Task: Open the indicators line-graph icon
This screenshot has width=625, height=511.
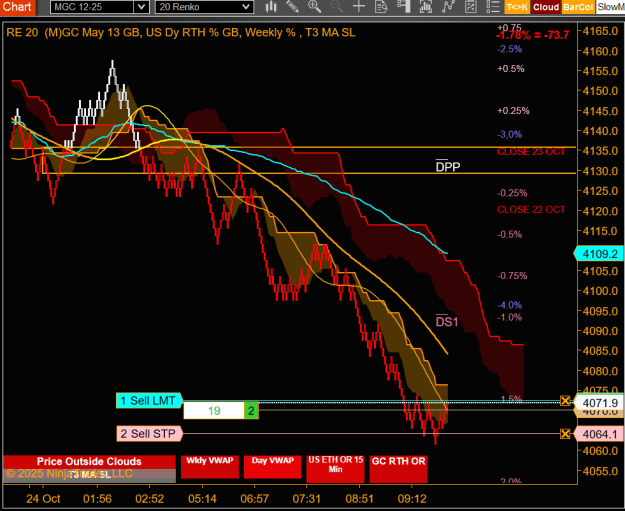Action: click(448, 7)
